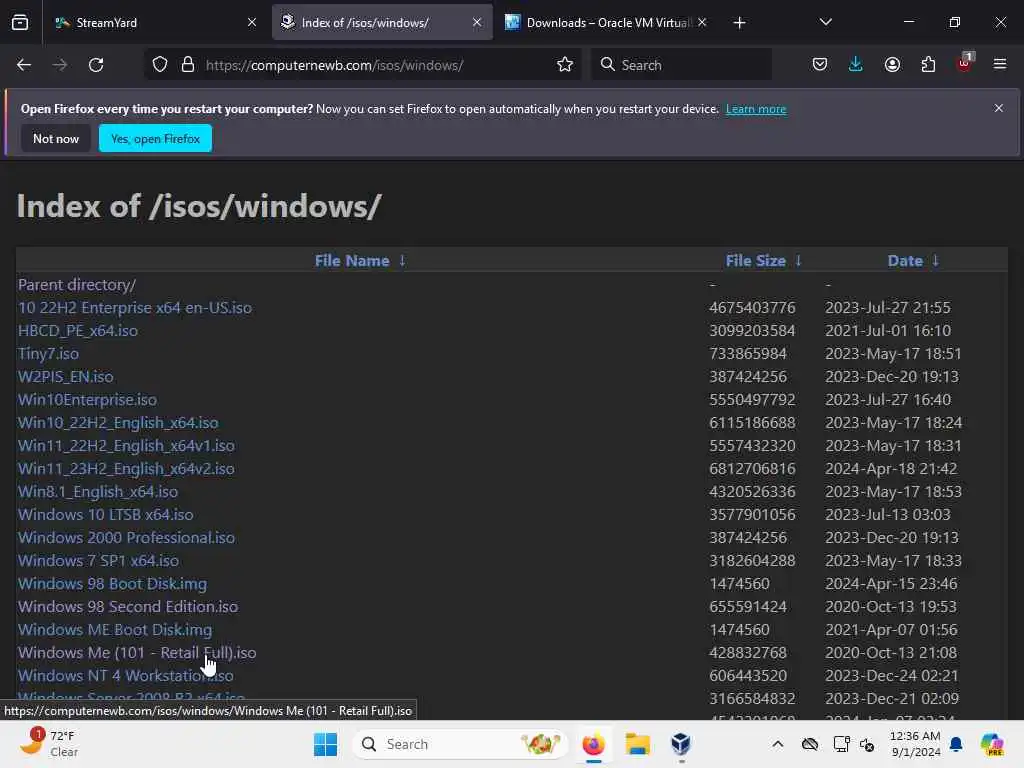Click the site security padlock icon
1024x768 pixels.
click(x=188, y=65)
